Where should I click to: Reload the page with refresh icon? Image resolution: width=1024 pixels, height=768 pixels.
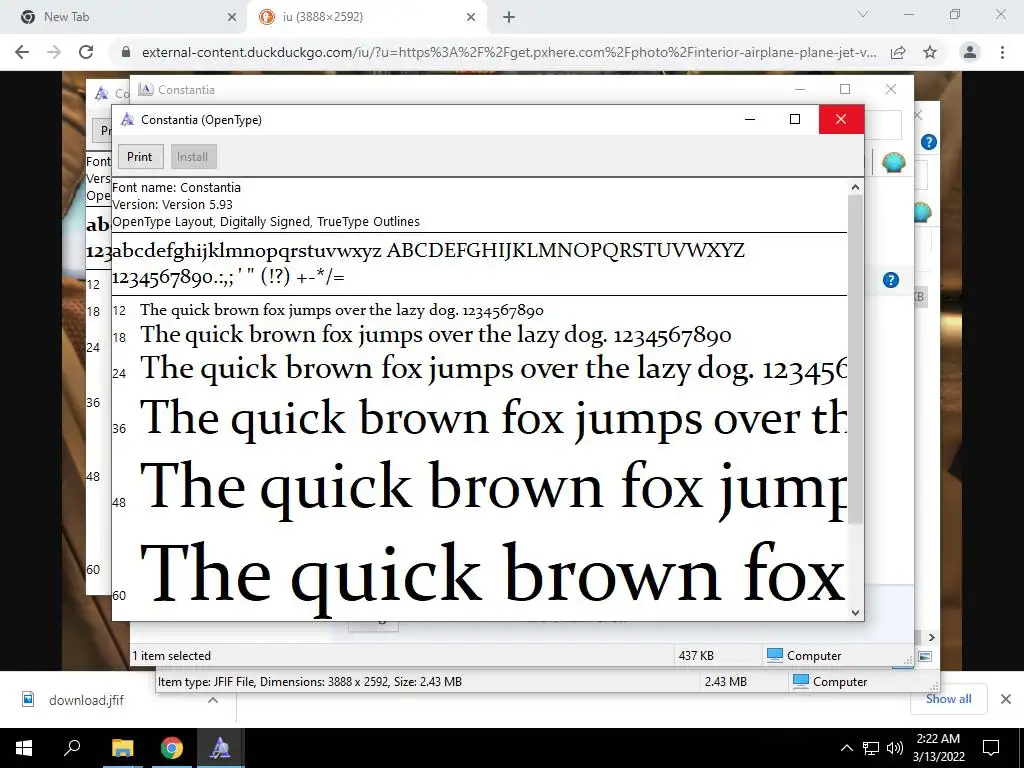pos(86,52)
